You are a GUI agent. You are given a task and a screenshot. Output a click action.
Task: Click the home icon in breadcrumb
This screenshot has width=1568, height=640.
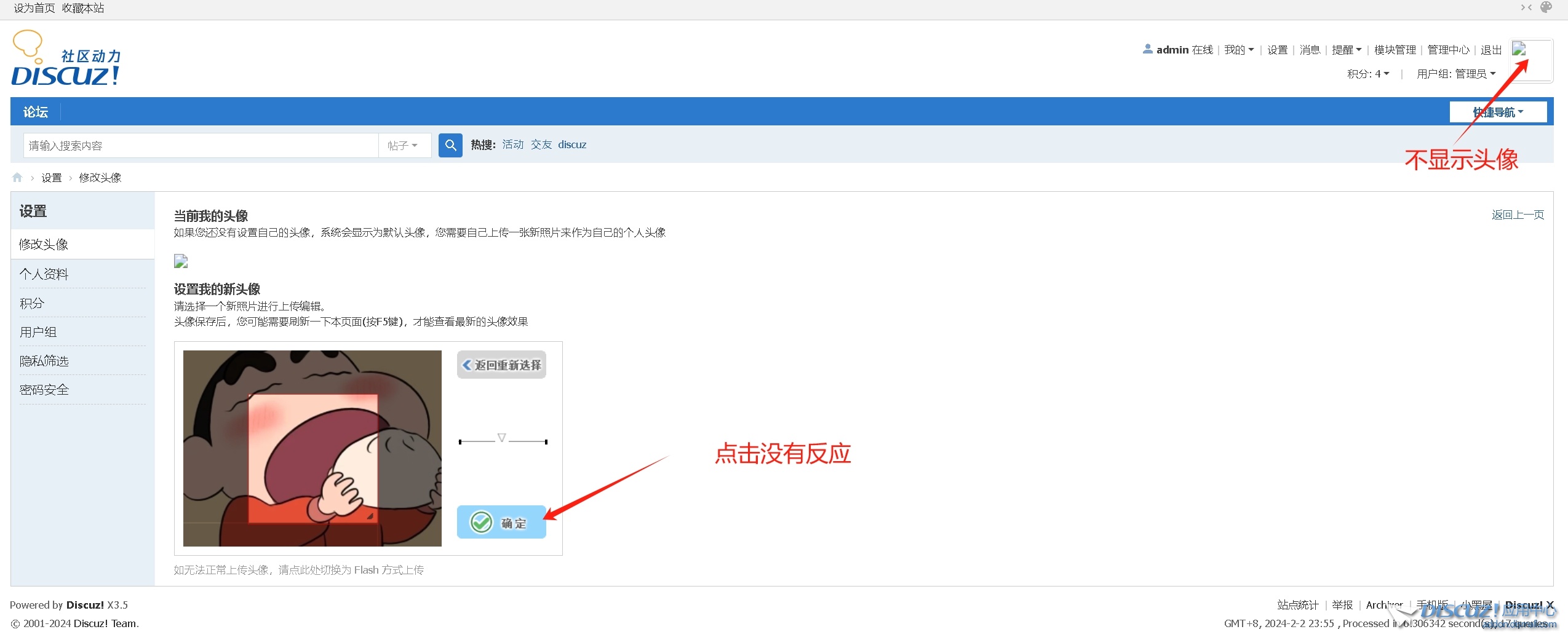tap(17, 178)
